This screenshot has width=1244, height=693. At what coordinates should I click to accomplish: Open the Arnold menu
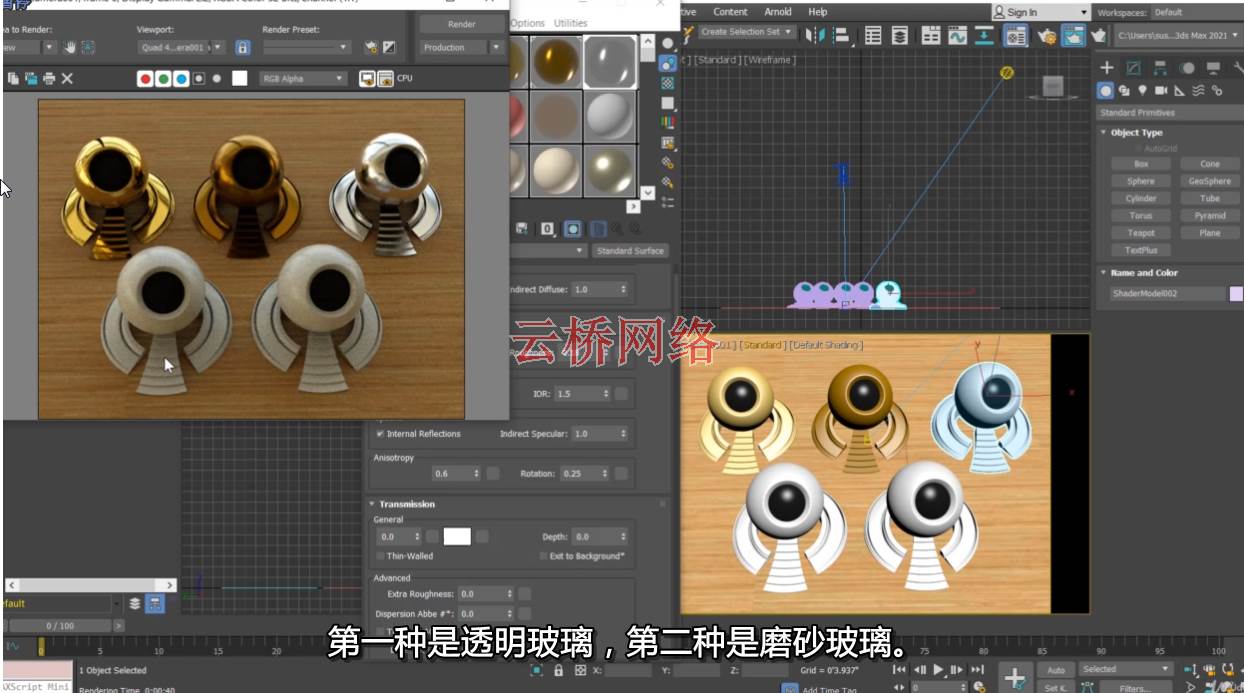(x=778, y=12)
